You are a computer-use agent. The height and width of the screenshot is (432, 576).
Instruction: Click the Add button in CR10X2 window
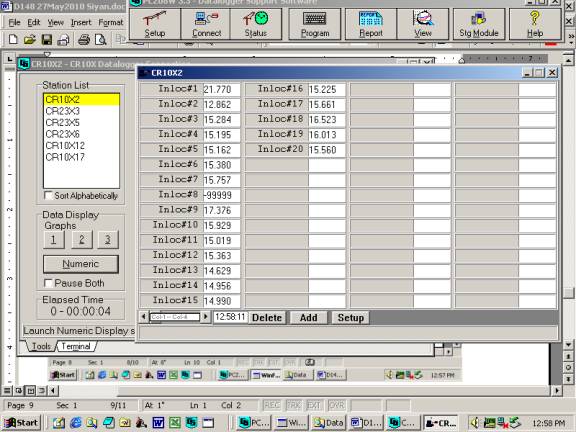[309, 317]
